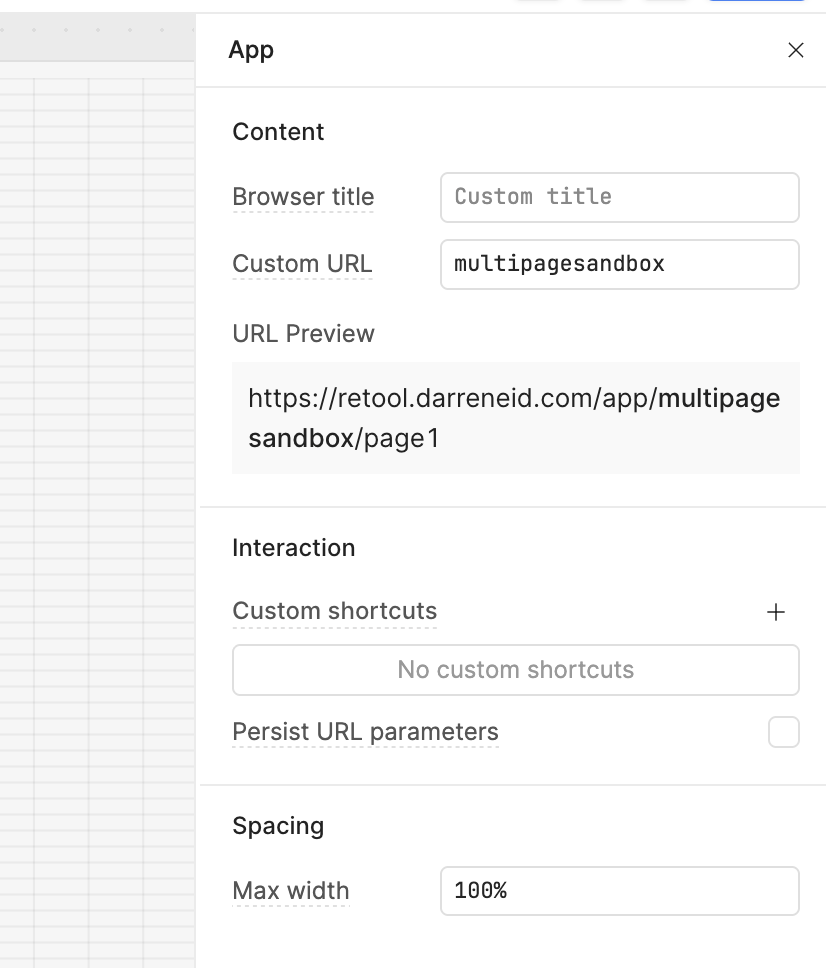Click the Content section heading

click(278, 132)
